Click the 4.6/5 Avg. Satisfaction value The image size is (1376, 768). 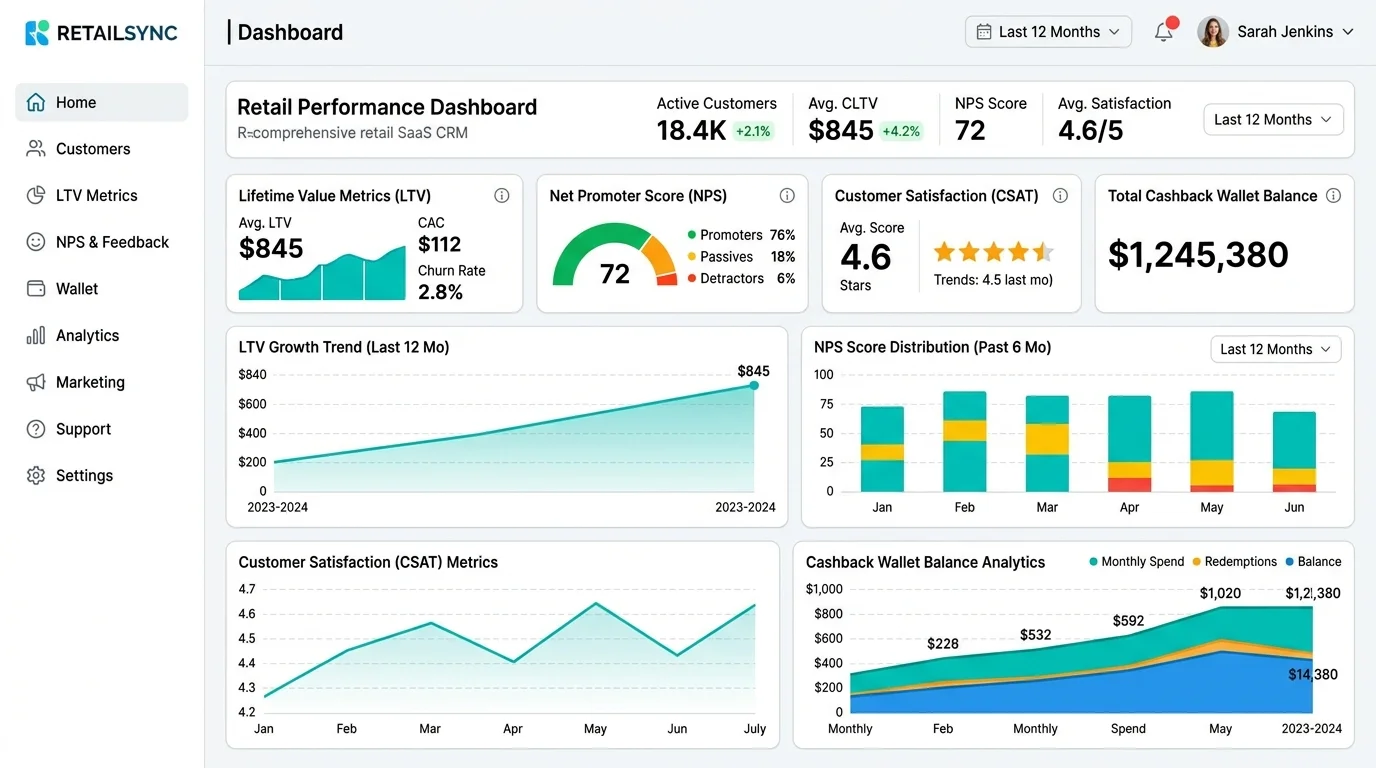tap(1091, 131)
